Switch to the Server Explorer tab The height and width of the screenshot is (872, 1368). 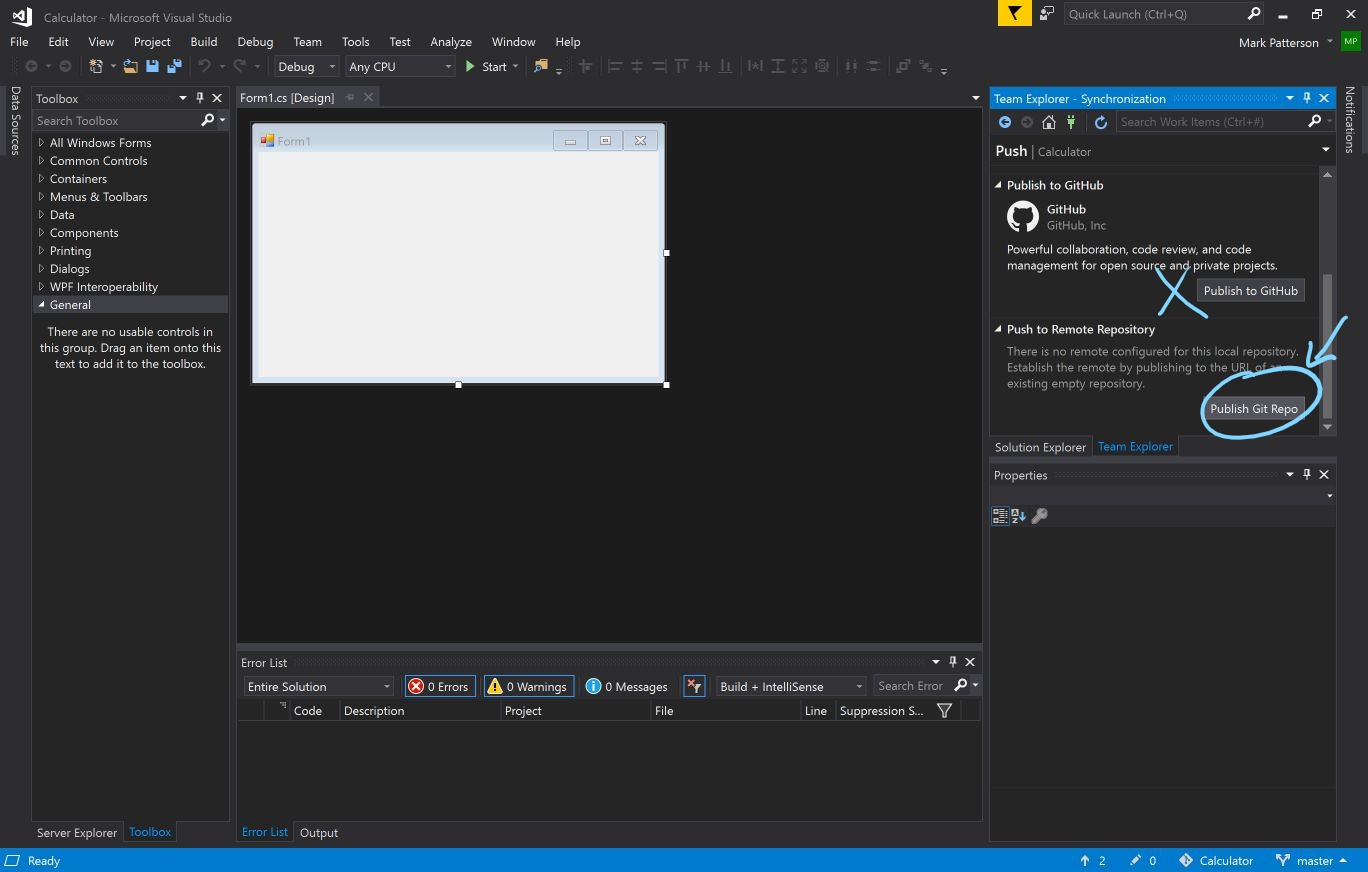pyautogui.click(x=77, y=832)
